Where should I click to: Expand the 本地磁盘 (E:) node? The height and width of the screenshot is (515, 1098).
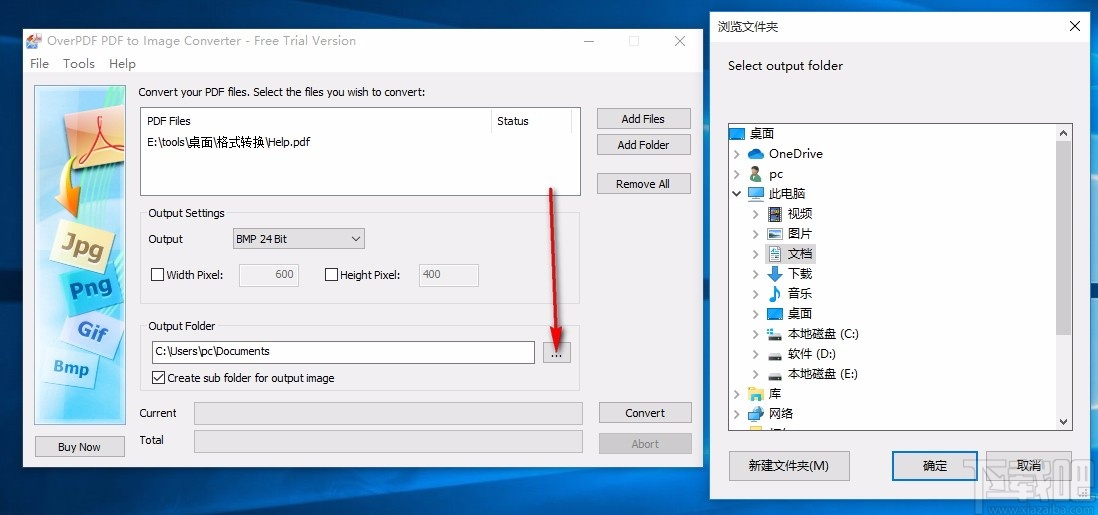[x=756, y=374]
